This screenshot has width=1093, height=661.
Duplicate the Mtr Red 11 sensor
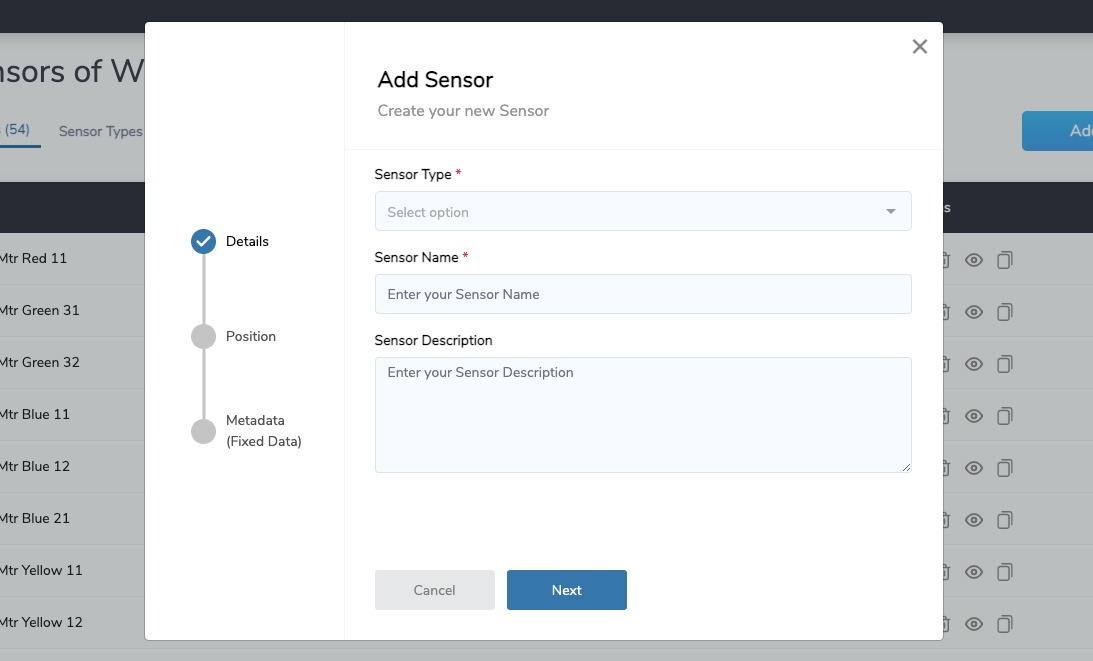(1004, 258)
